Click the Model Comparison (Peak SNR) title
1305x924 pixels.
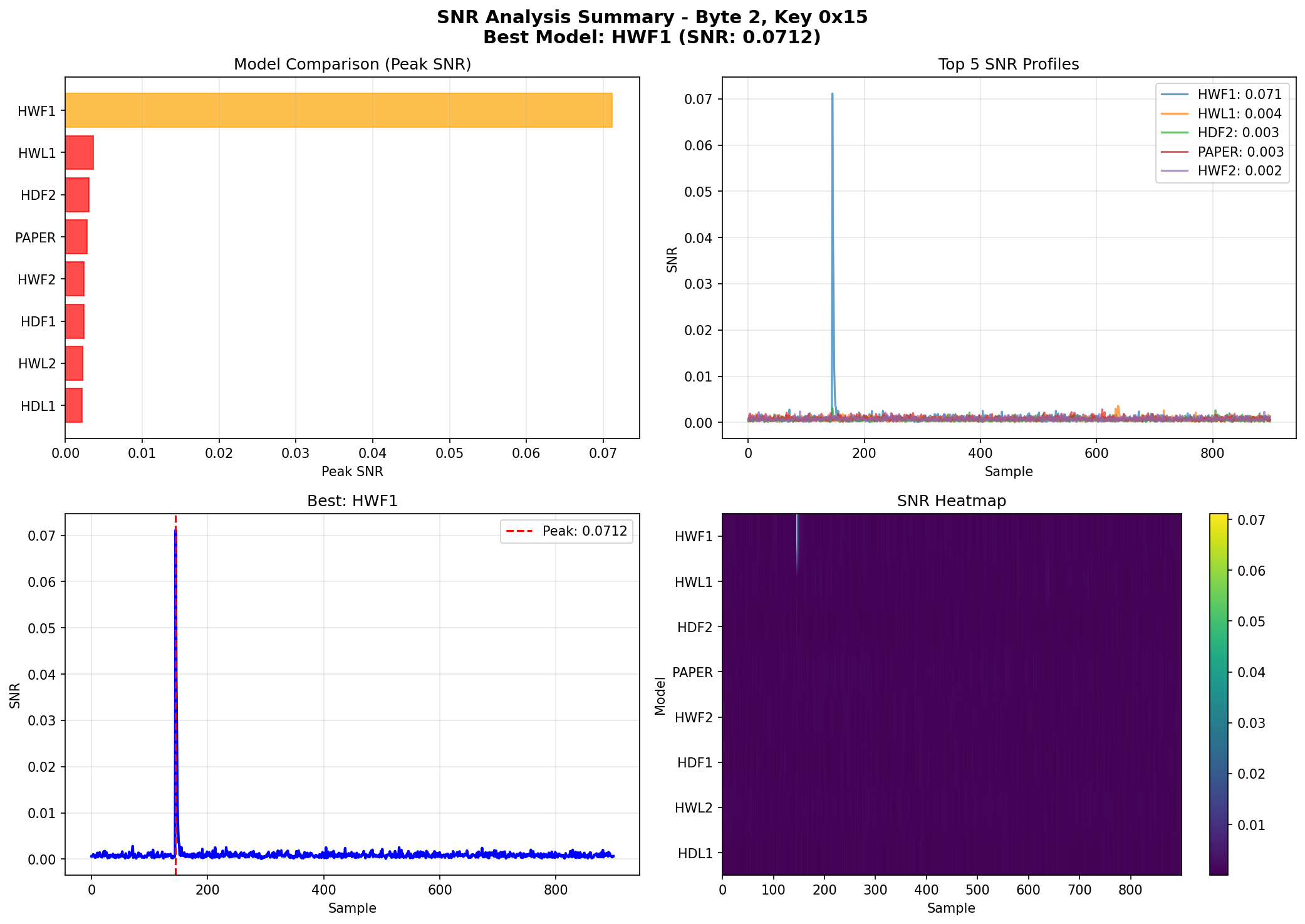pos(352,65)
